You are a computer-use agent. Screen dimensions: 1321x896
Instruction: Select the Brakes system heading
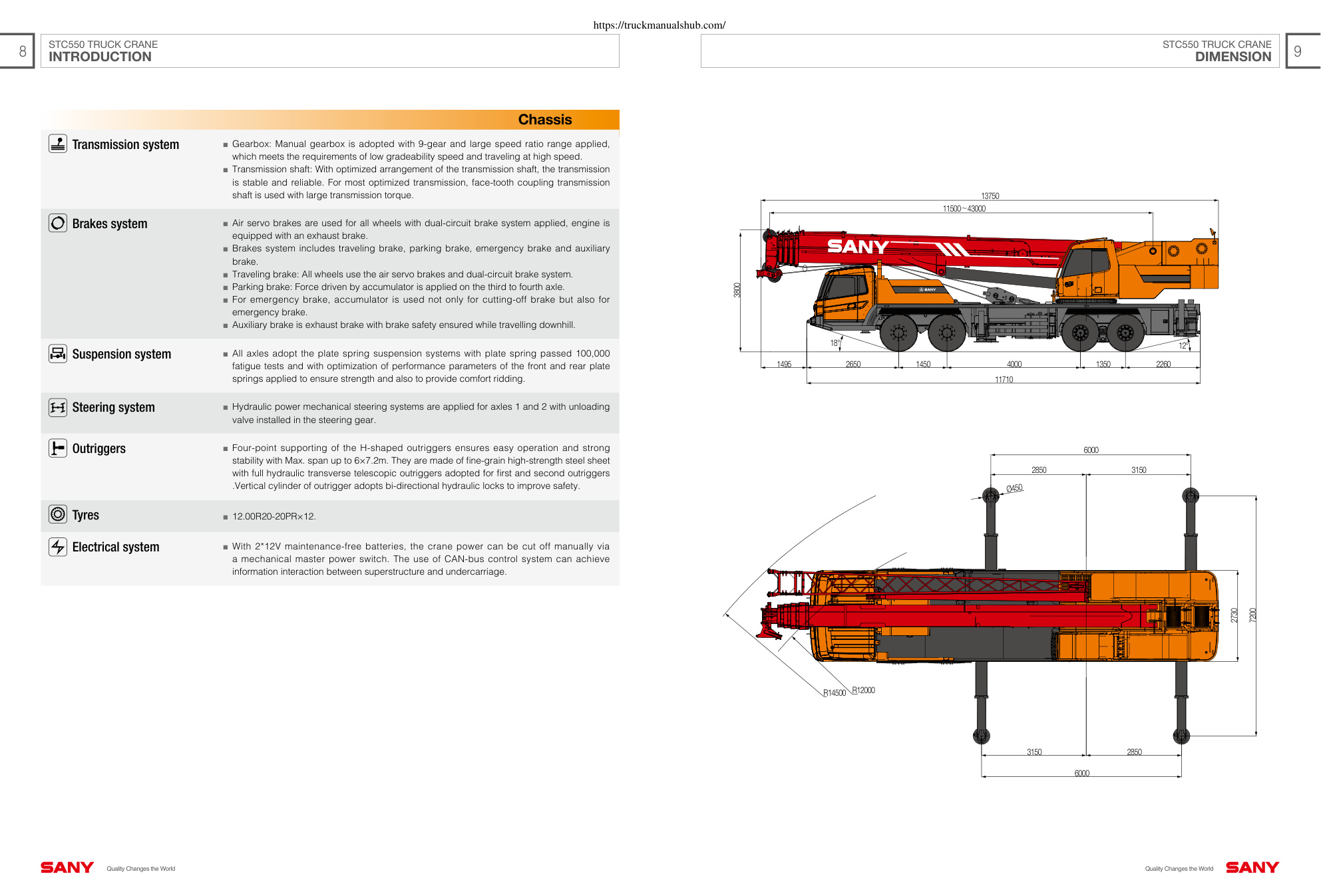point(110,224)
